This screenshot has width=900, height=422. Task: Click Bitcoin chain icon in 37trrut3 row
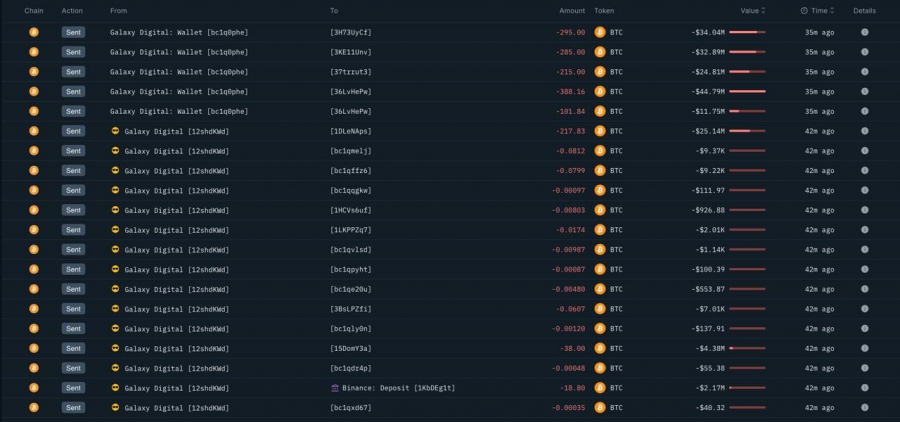tap(34, 72)
